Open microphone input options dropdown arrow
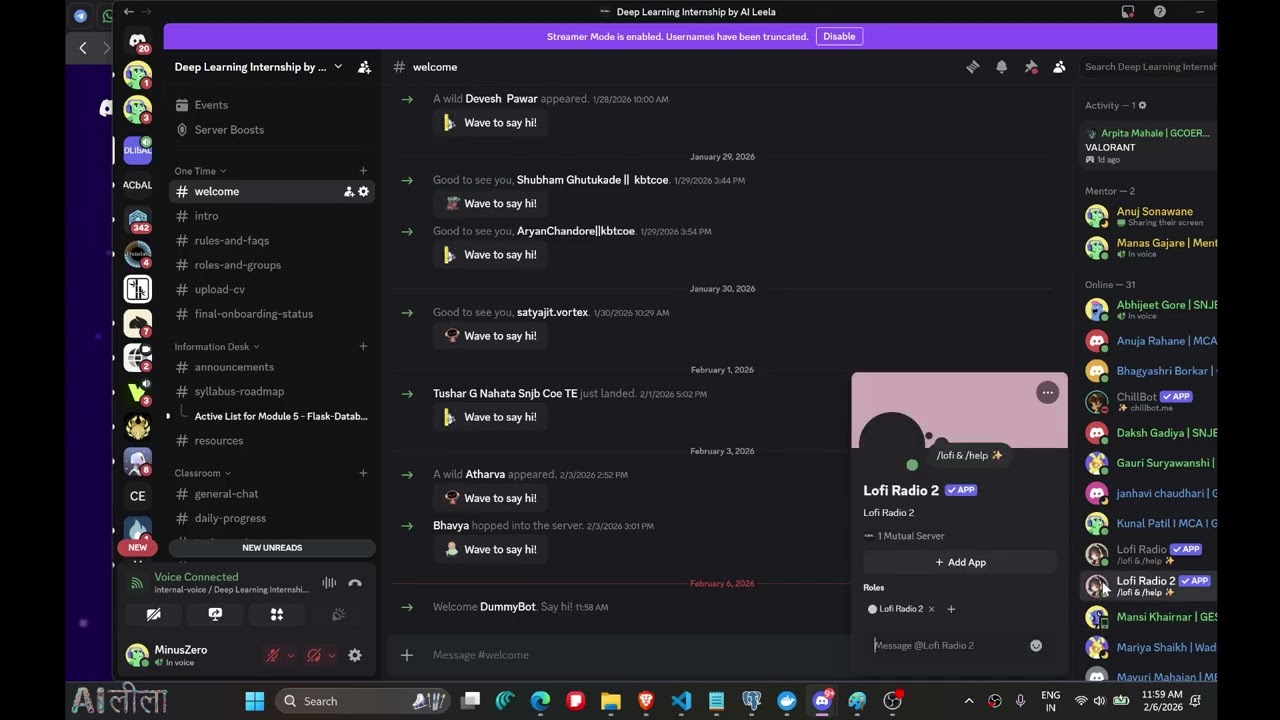 [x=290, y=656]
